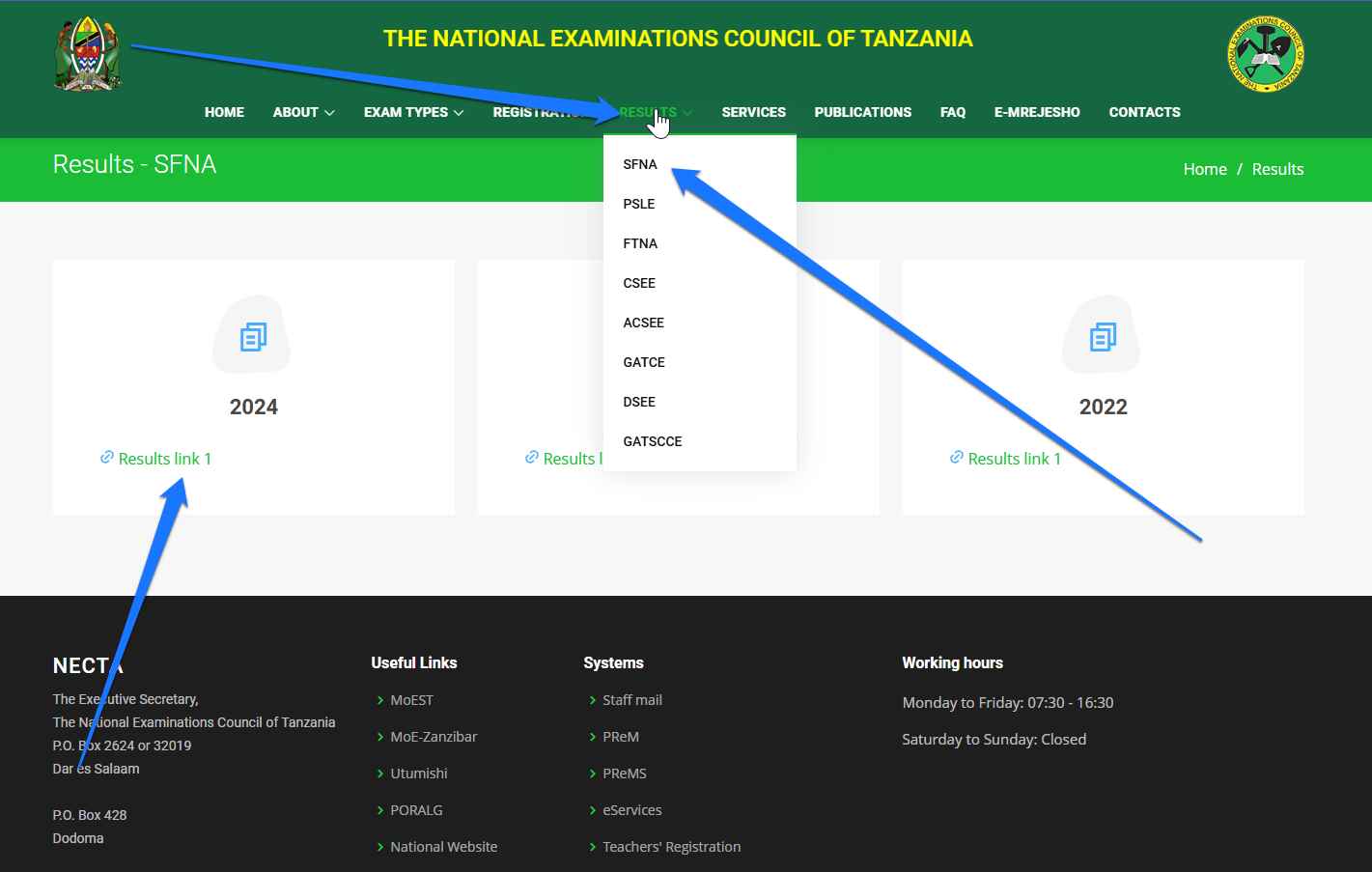Click the NECTA circular emblem logo
Viewport: 1372px width, 872px height.
(1266, 54)
